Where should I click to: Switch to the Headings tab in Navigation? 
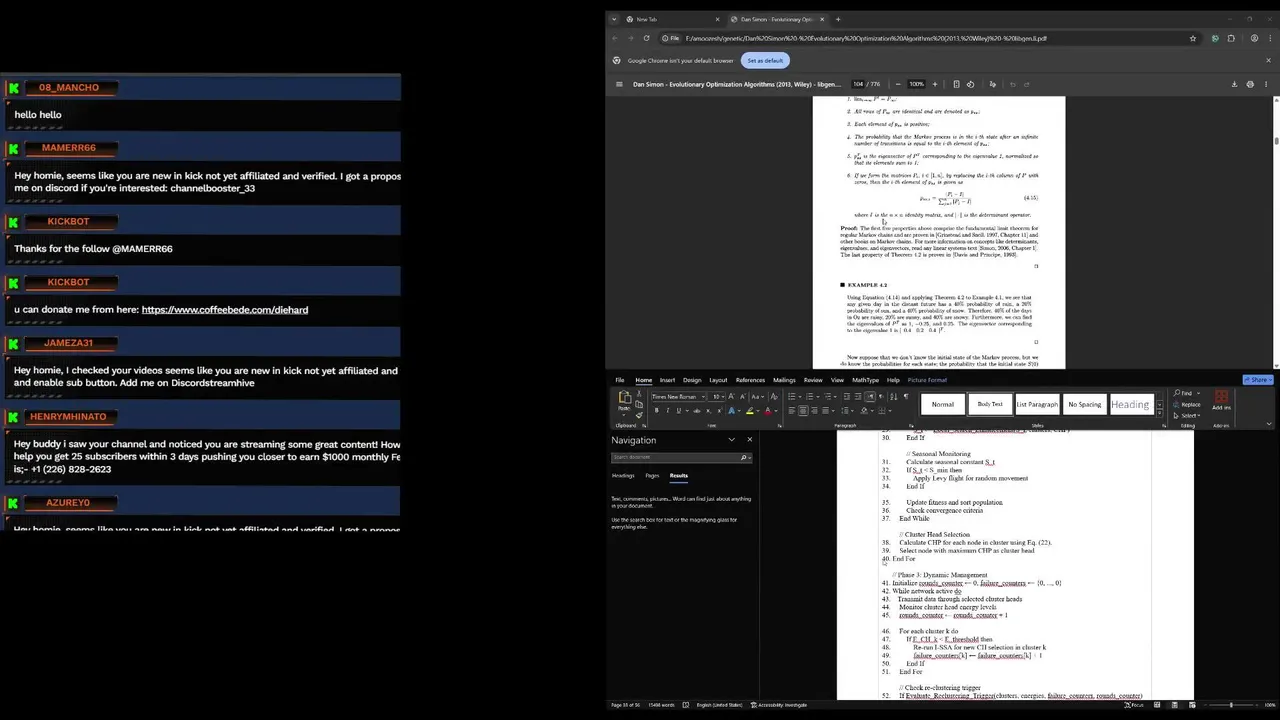623,476
